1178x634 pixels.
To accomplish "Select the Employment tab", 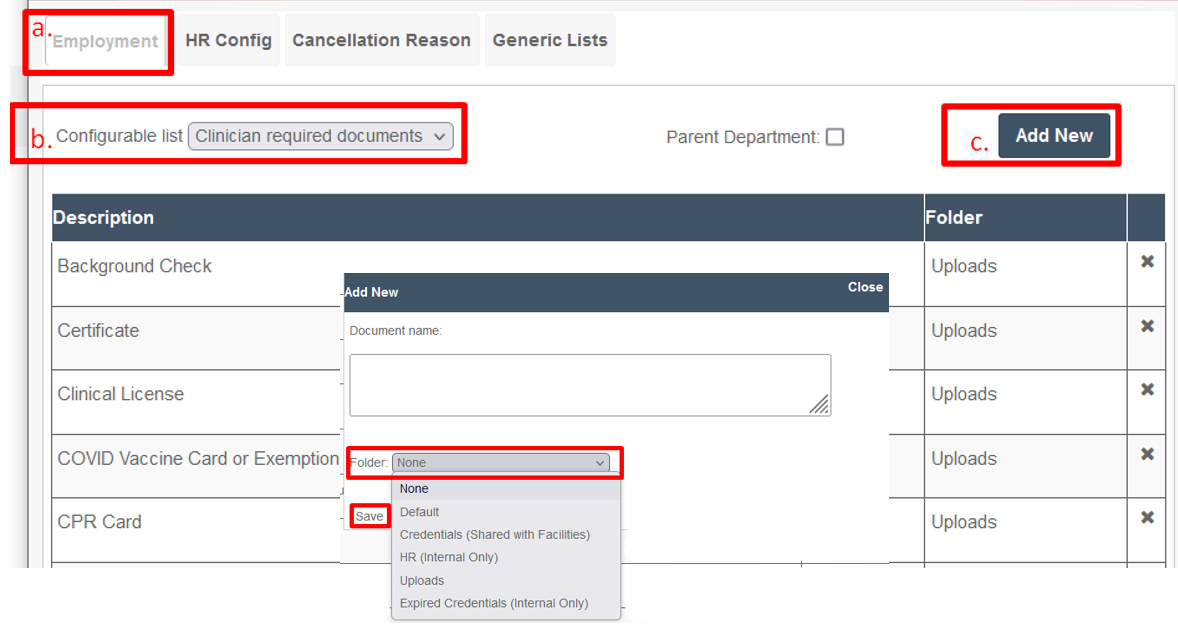I will tap(105, 41).
